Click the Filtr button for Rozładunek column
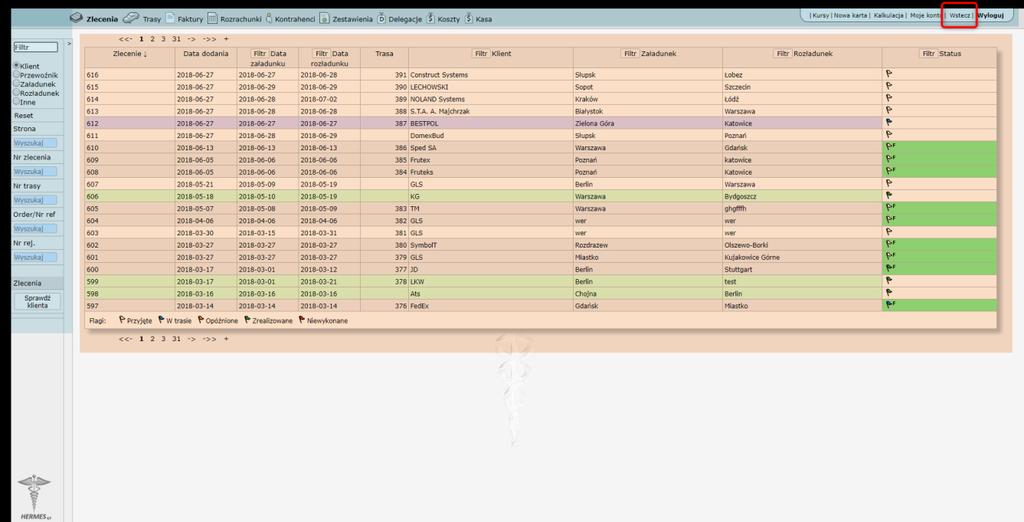 point(782,54)
